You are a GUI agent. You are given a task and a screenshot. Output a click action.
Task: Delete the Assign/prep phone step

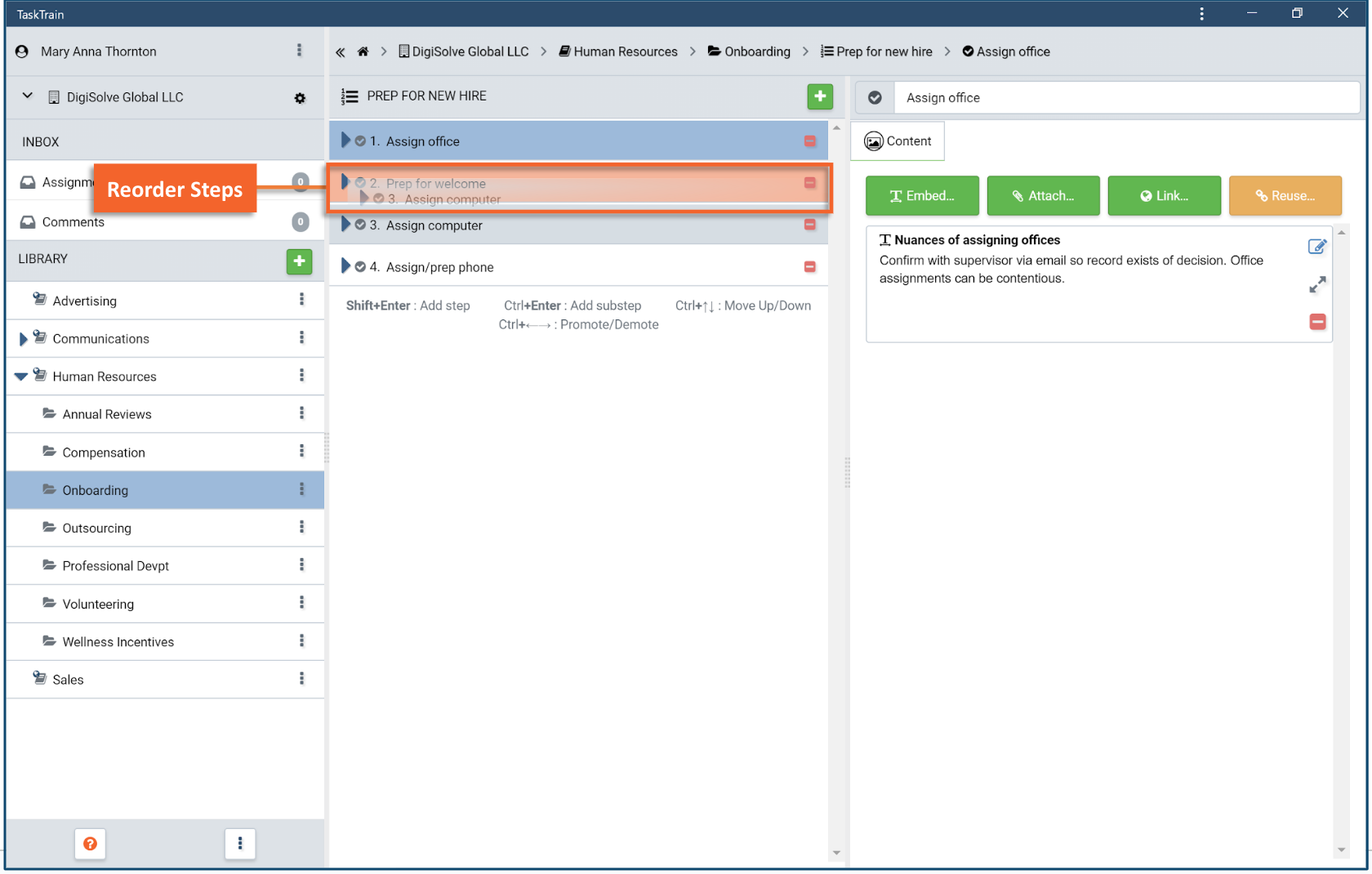pyautogui.click(x=809, y=267)
